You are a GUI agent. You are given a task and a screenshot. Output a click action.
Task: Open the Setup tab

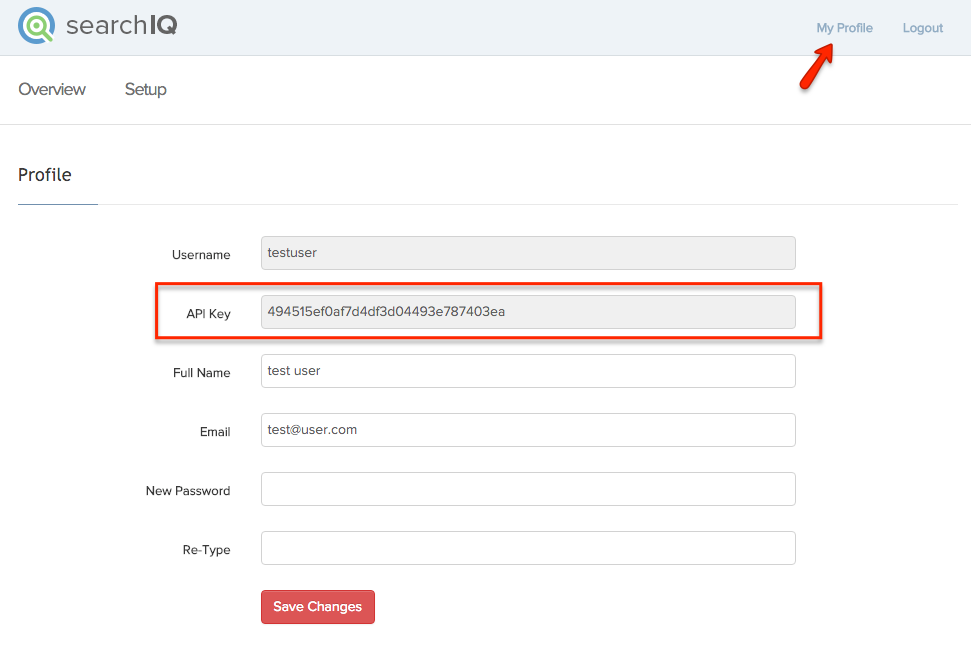pos(146,89)
